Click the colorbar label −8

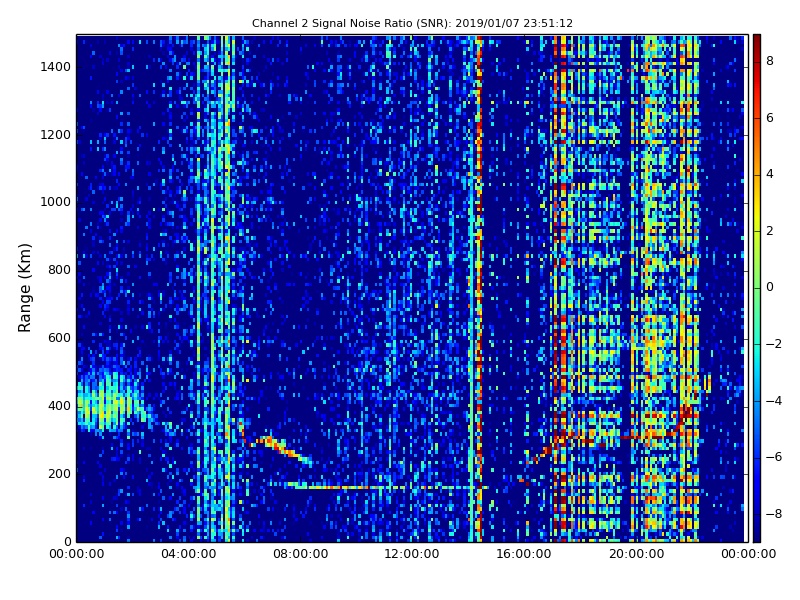(773, 514)
